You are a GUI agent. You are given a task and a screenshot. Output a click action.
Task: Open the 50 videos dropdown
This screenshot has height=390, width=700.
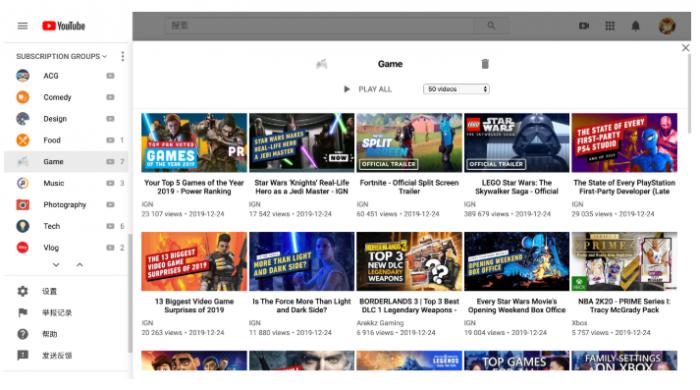[456, 89]
